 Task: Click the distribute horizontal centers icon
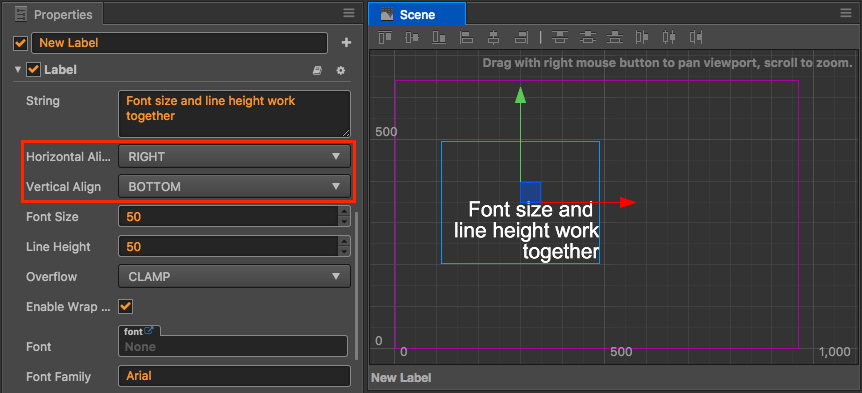(668, 37)
